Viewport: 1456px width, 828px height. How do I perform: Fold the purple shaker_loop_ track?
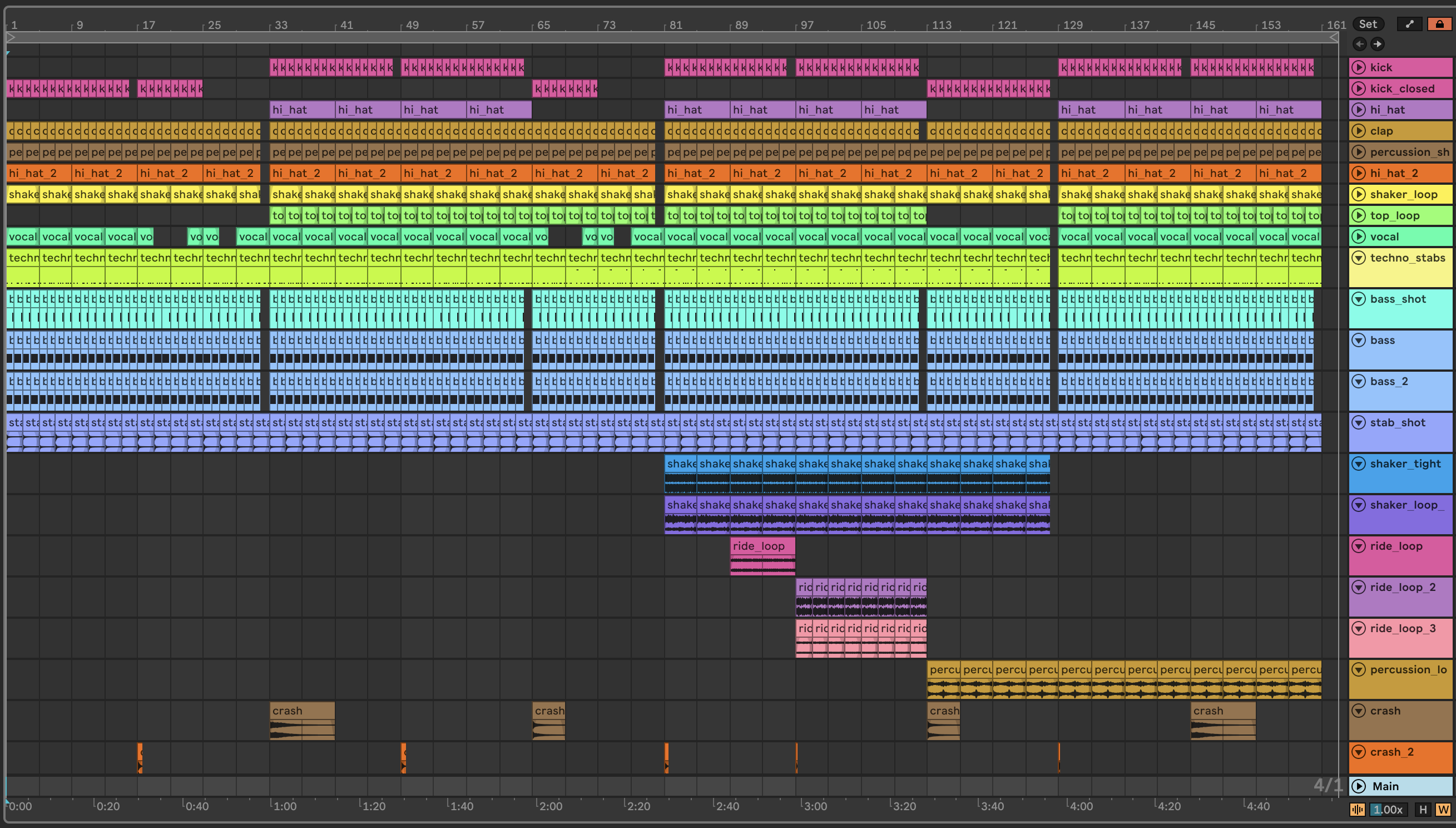coord(1359,504)
